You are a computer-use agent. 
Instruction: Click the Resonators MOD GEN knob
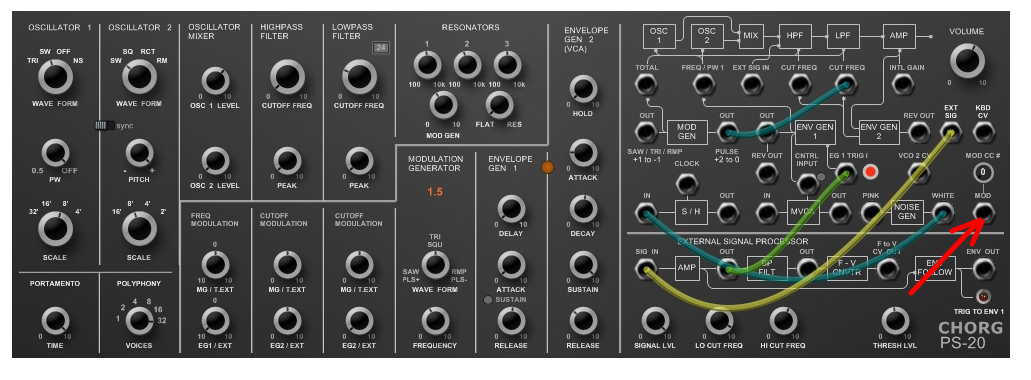pos(443,105)
